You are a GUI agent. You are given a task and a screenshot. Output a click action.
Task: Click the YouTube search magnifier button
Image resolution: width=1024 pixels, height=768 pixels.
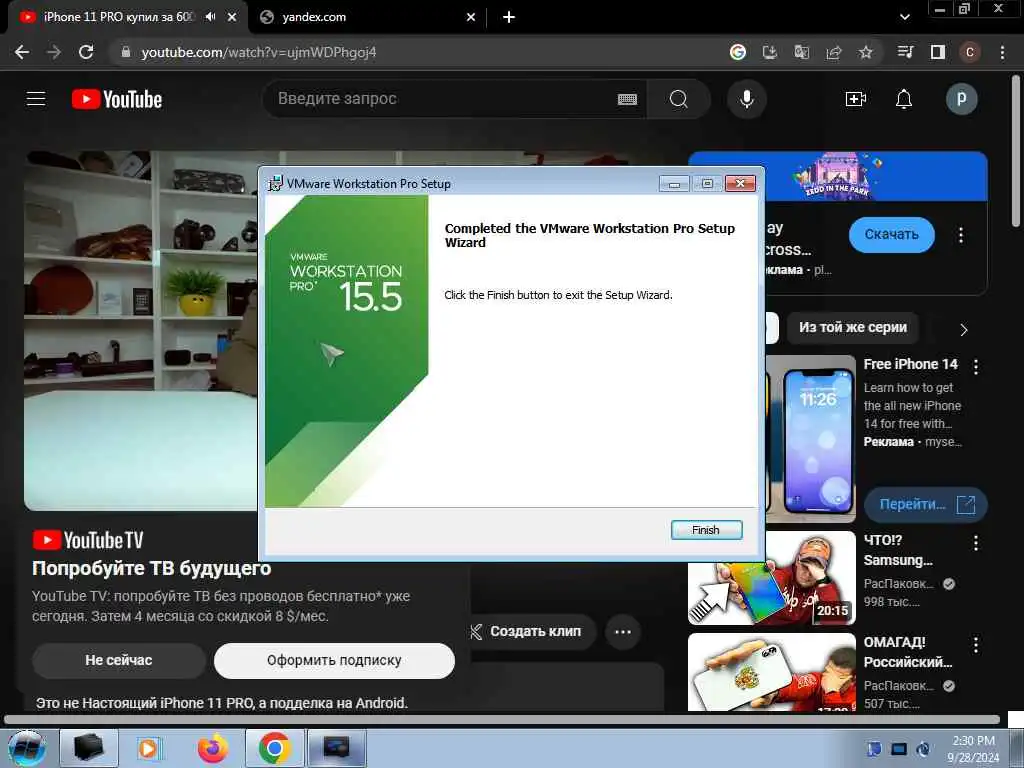(x=679, y=99)
